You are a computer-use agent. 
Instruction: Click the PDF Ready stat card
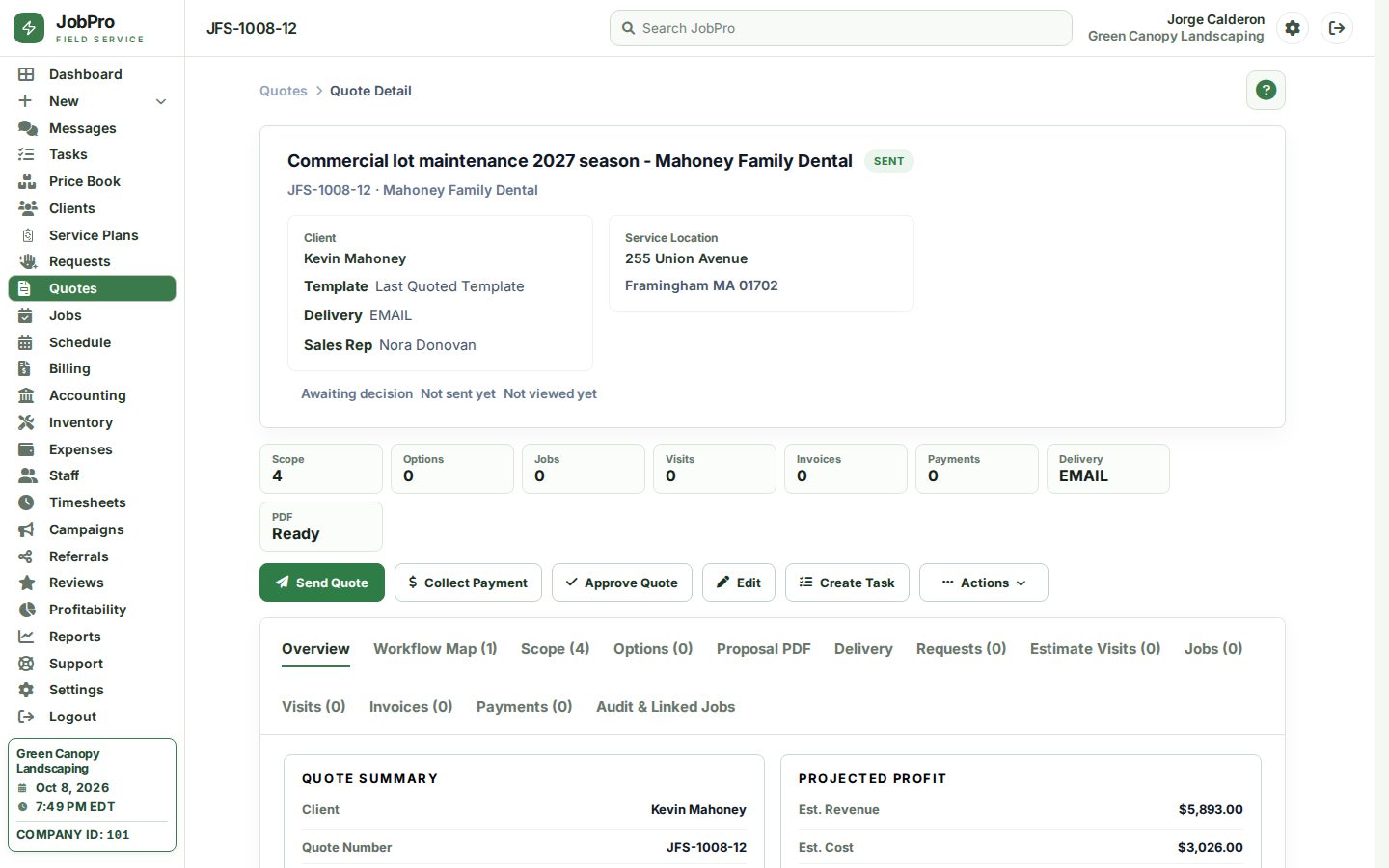point(320,527)
